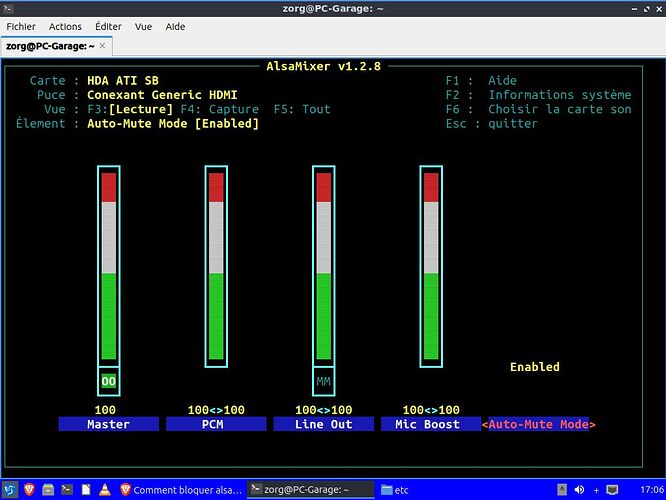Click the terminal icon in the title bar

(x=8, y=8)
